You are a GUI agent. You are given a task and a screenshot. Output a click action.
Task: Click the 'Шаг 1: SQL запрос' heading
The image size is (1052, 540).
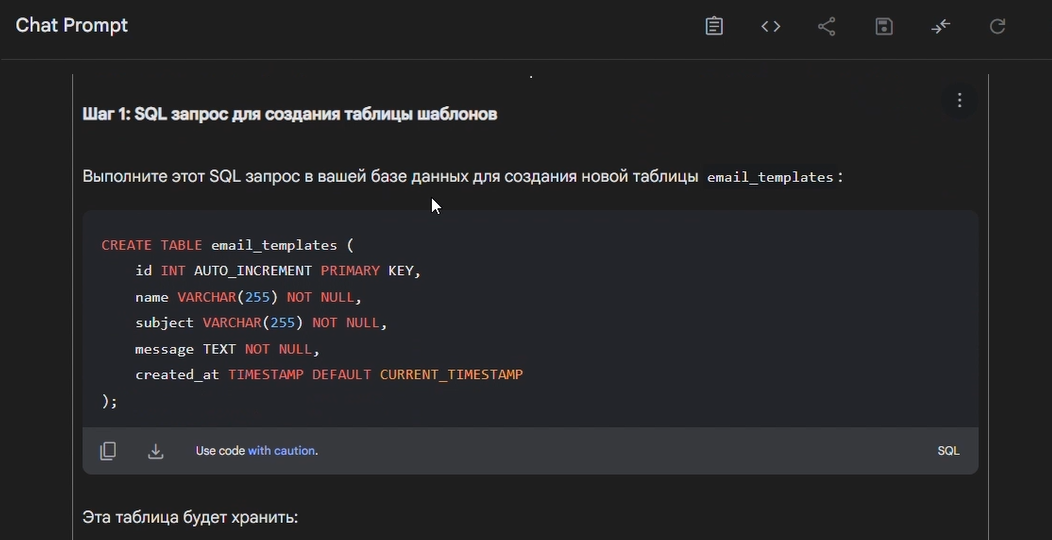click(x=289, y=114)
